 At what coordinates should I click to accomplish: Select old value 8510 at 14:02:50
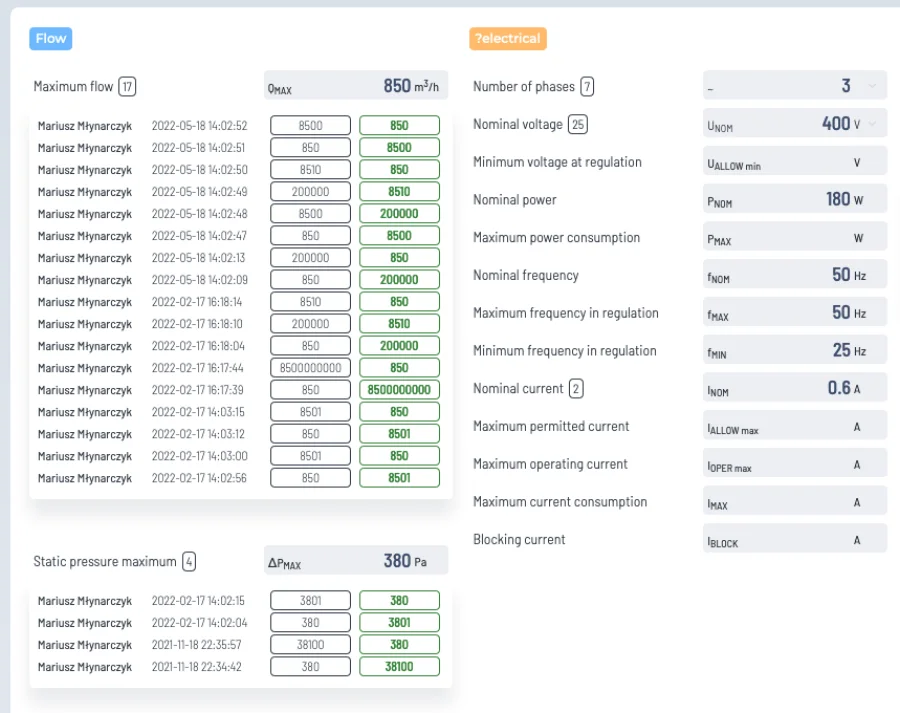pyautogui.click(x=311, y=169)
